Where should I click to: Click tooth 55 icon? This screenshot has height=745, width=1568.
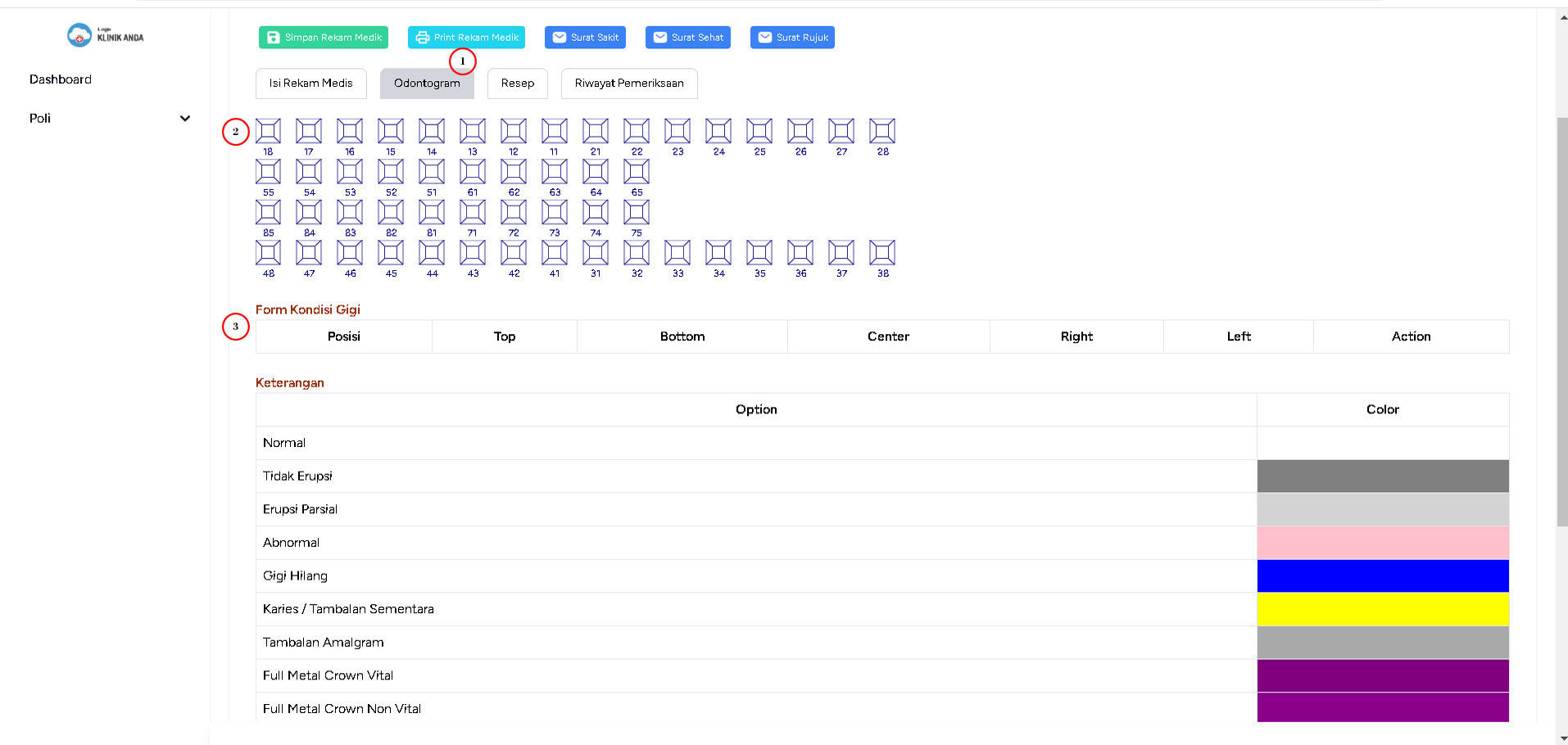tap(268, 172)
